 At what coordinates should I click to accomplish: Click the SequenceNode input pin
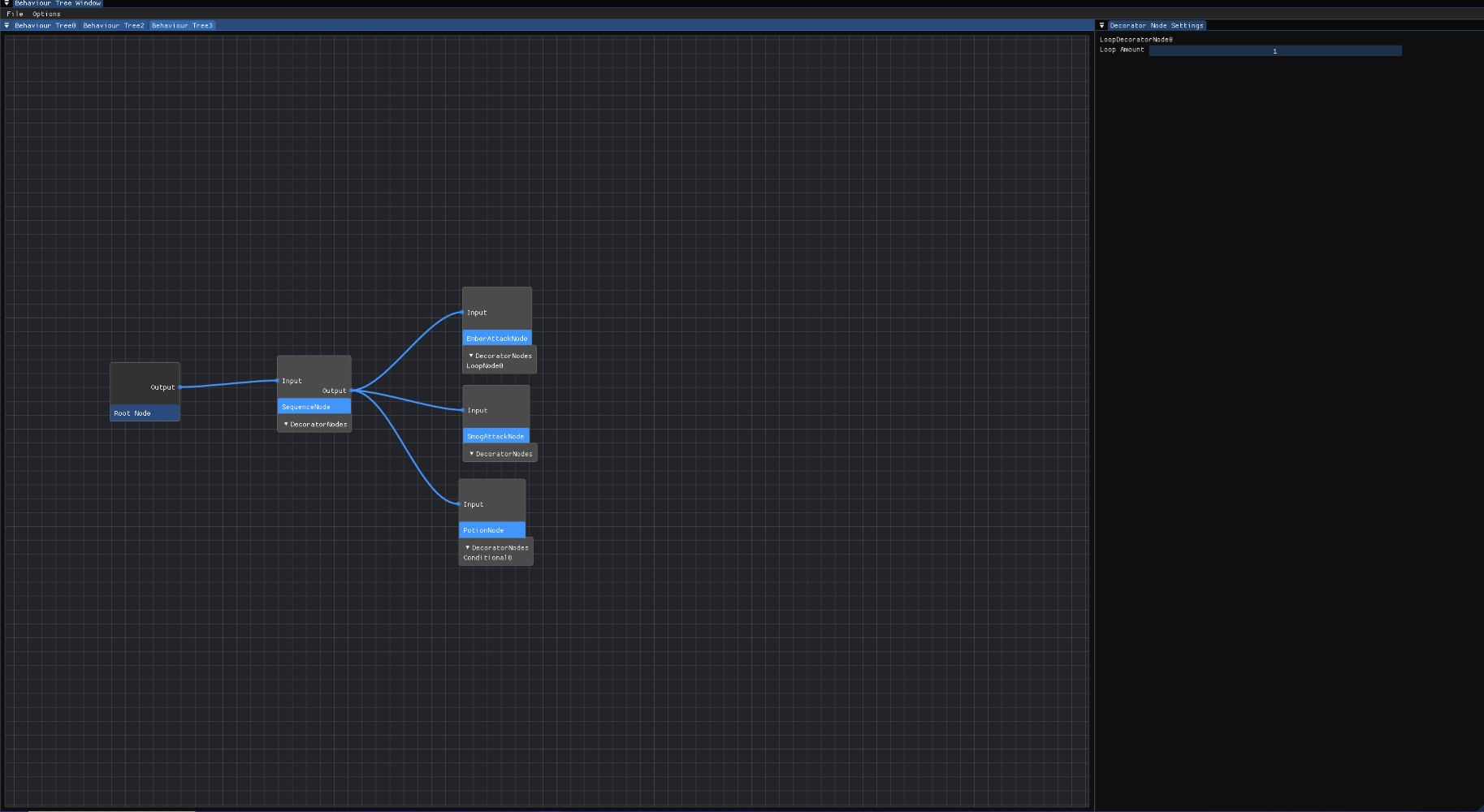tap(278, 381)
